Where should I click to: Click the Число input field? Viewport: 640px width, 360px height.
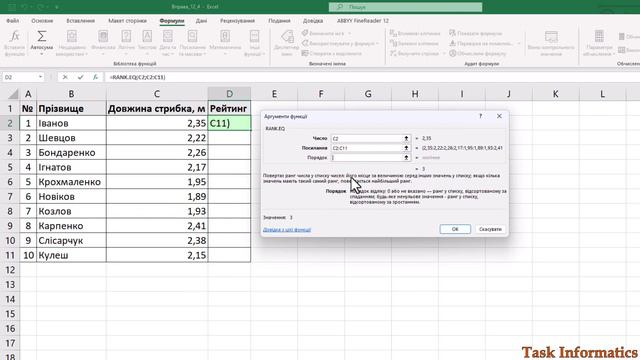[x=367, y=138]
